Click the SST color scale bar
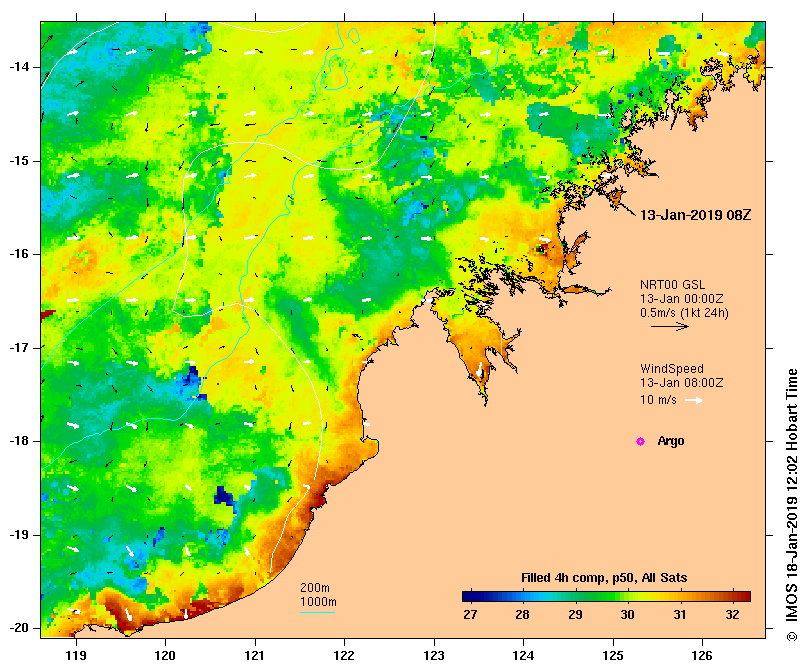The image size is (809, 672). click(x=606, y=597)
